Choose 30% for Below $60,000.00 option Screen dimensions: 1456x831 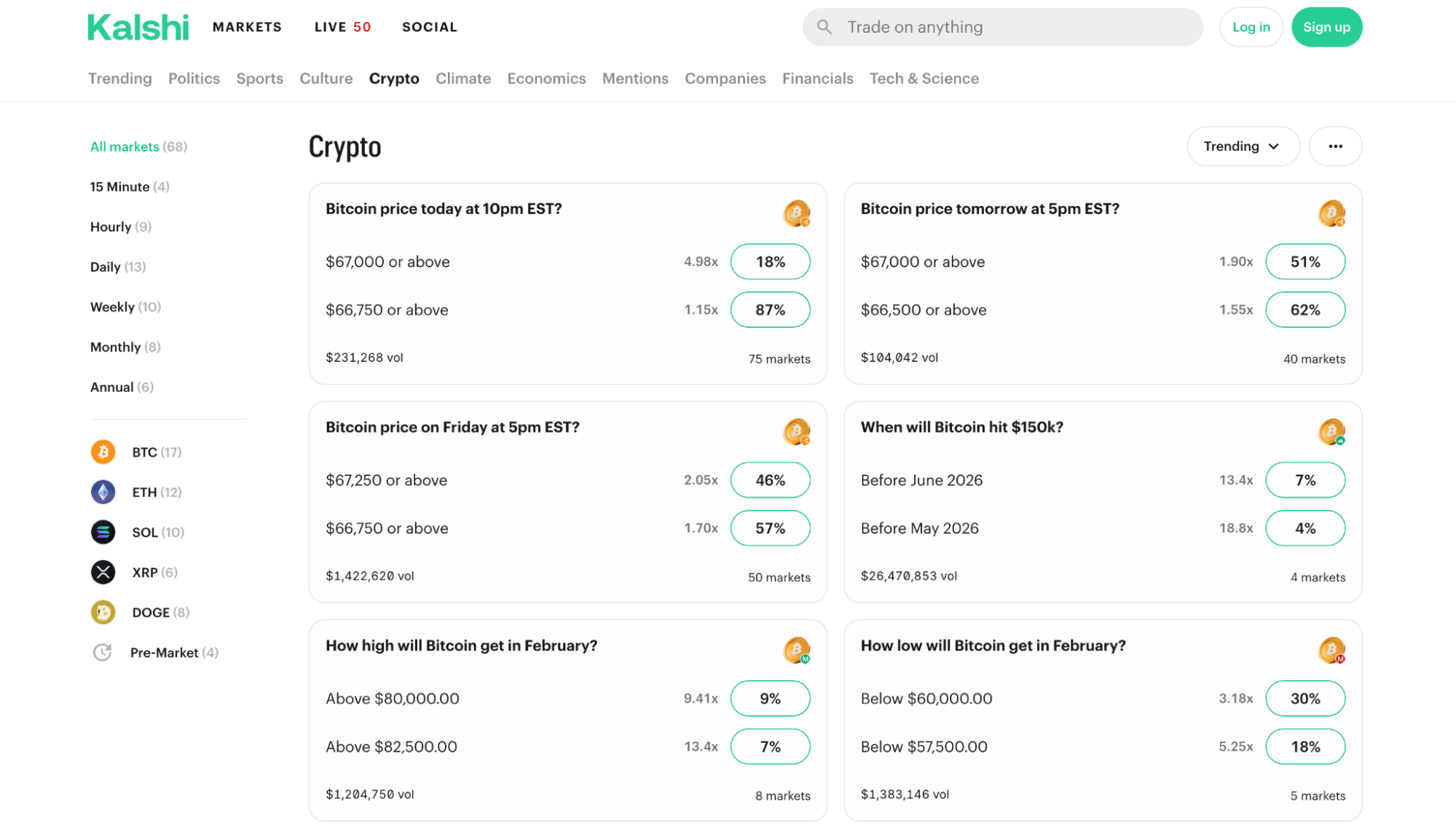click(x=1304, y=699)
